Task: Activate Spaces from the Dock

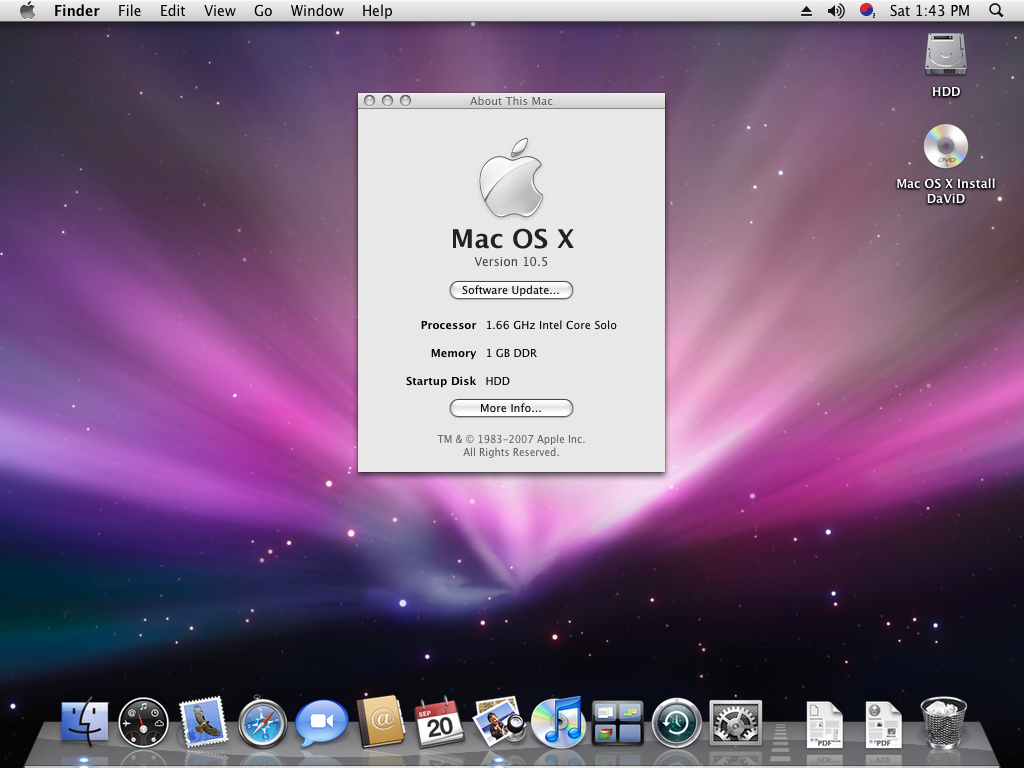Action: 617,722
